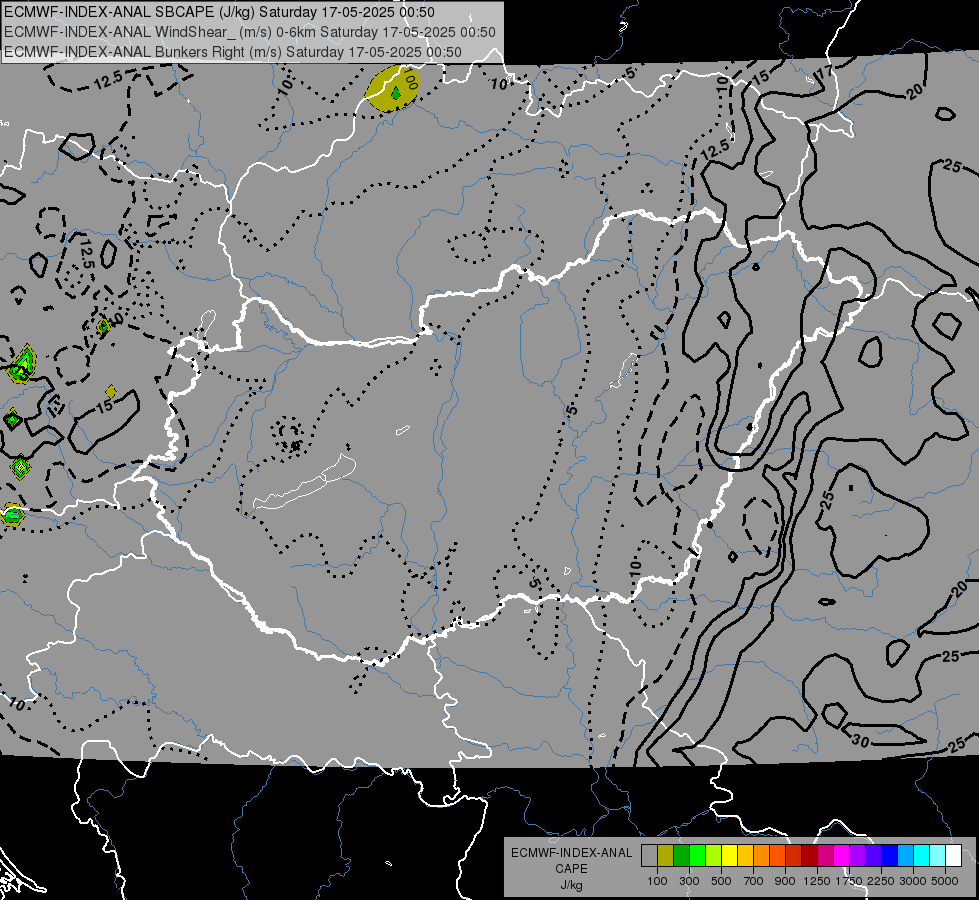Pick the pure yellow legend swatch
The image size is (979, 900).
tap(729, 855)
